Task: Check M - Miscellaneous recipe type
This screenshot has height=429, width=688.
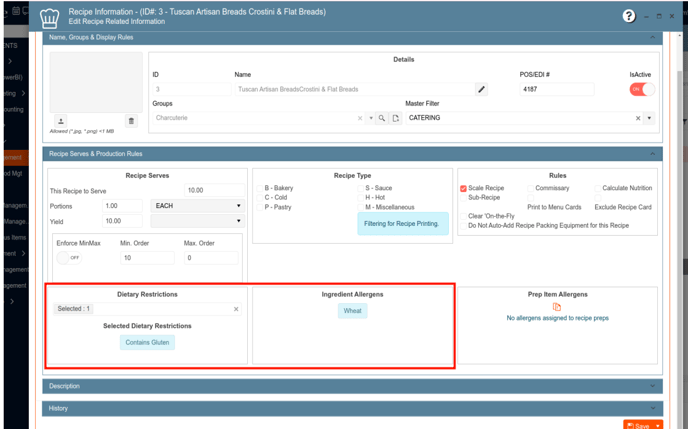Action: click(360, 207)
